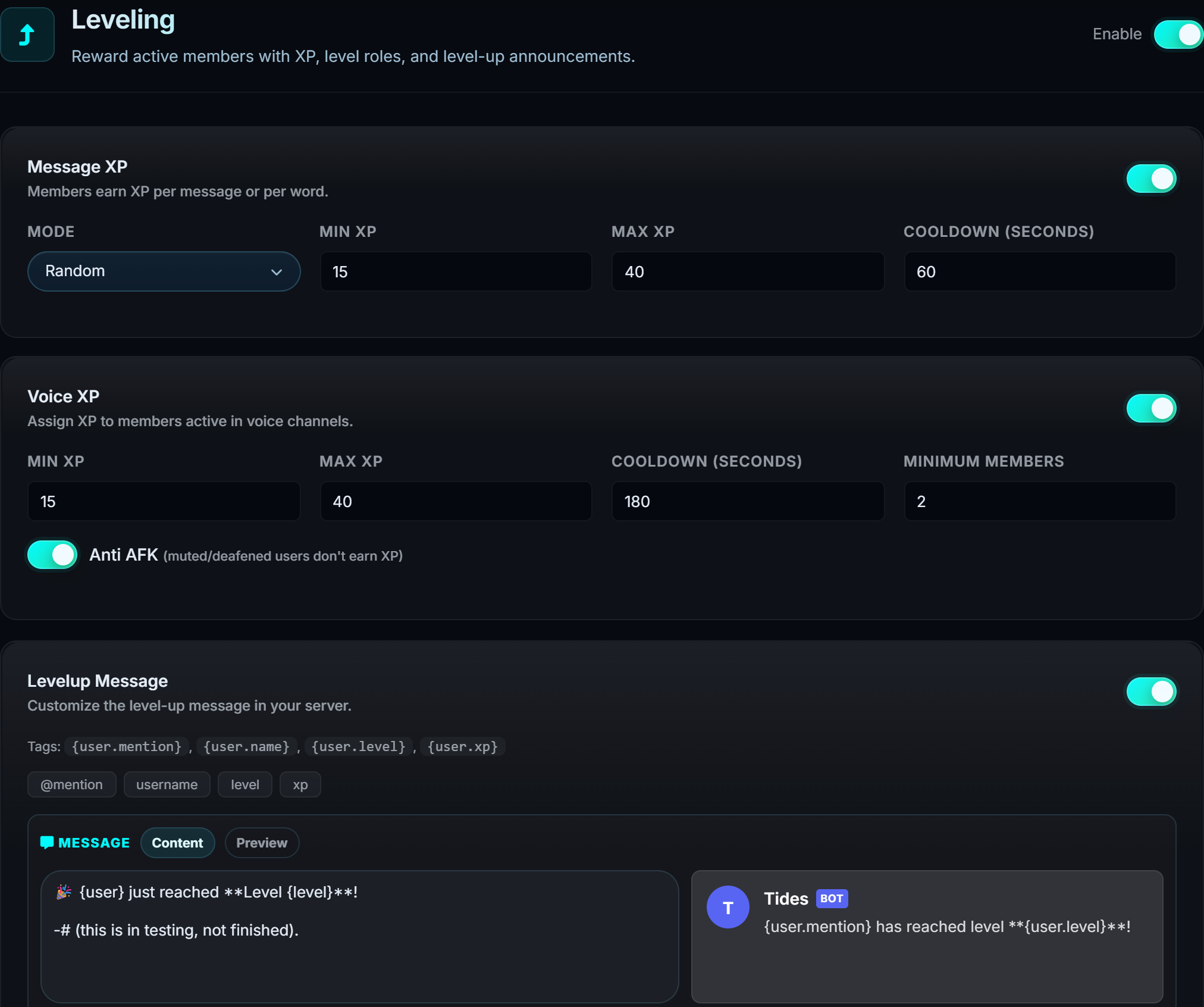Click the Voice XP cooldown field showing 180
Screen dimensions: 1204x1007
748,501
